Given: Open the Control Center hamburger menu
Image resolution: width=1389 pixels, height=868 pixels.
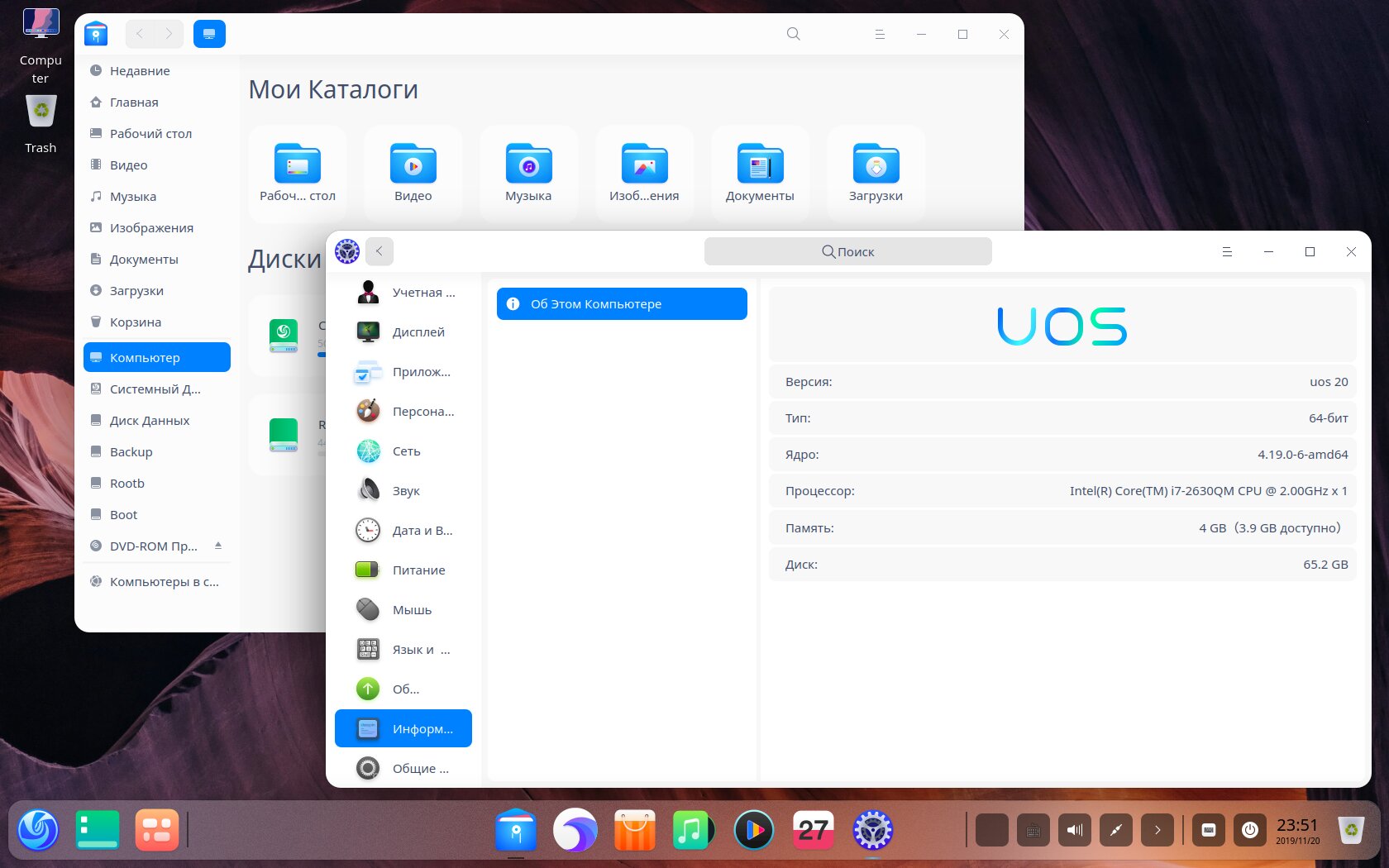Looking at the screenshot, I should coord(1227,251).
